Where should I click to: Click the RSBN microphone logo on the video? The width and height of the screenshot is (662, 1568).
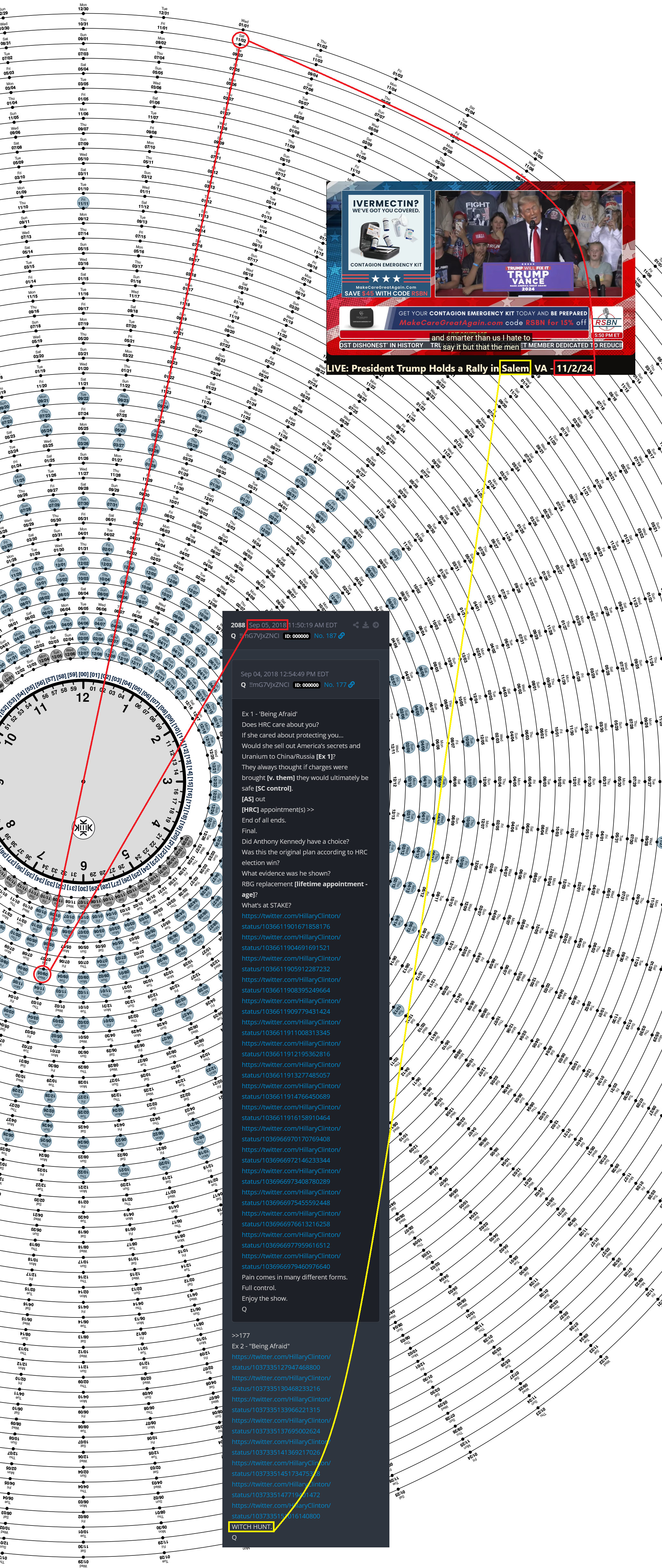click(x=606, y=320)
